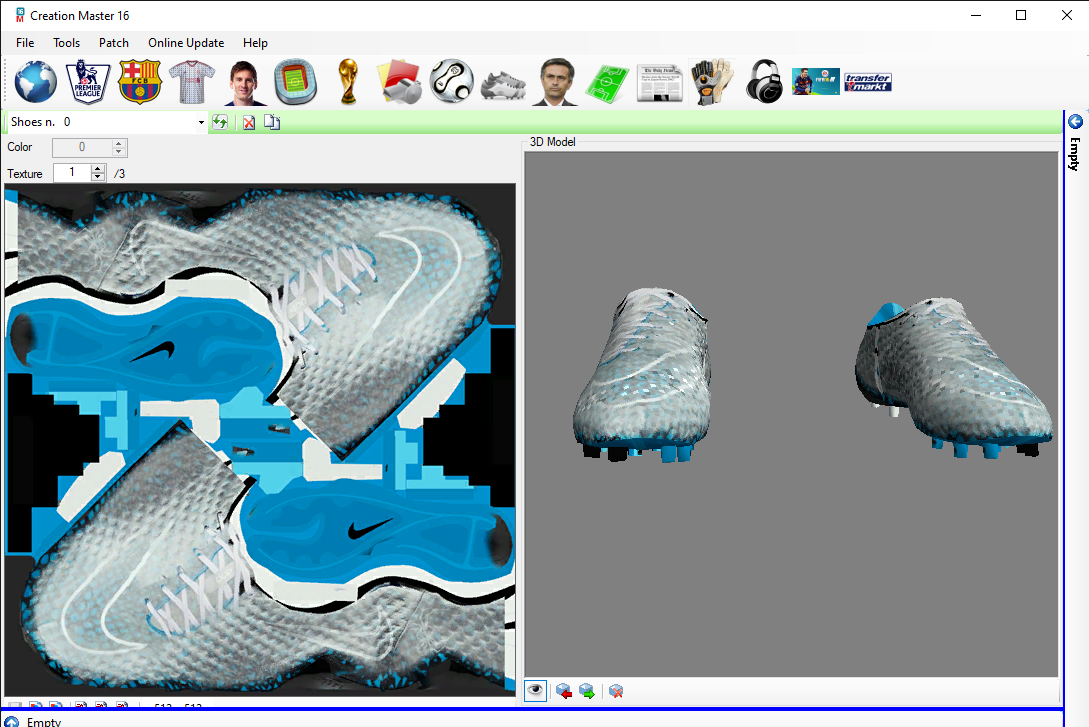Decrease the Texture number with the down arrow
1089x727 pixels.
(x=98, y=177)
